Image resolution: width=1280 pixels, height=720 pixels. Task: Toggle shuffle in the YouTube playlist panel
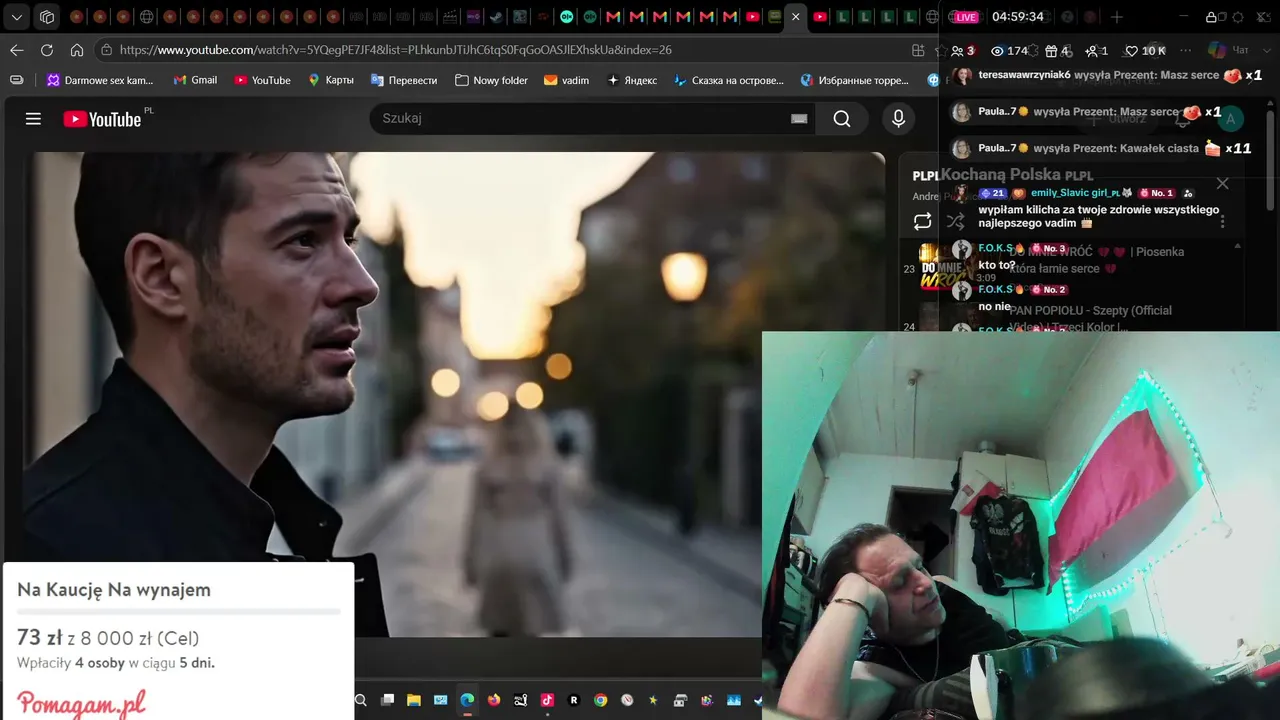[956, 221]
